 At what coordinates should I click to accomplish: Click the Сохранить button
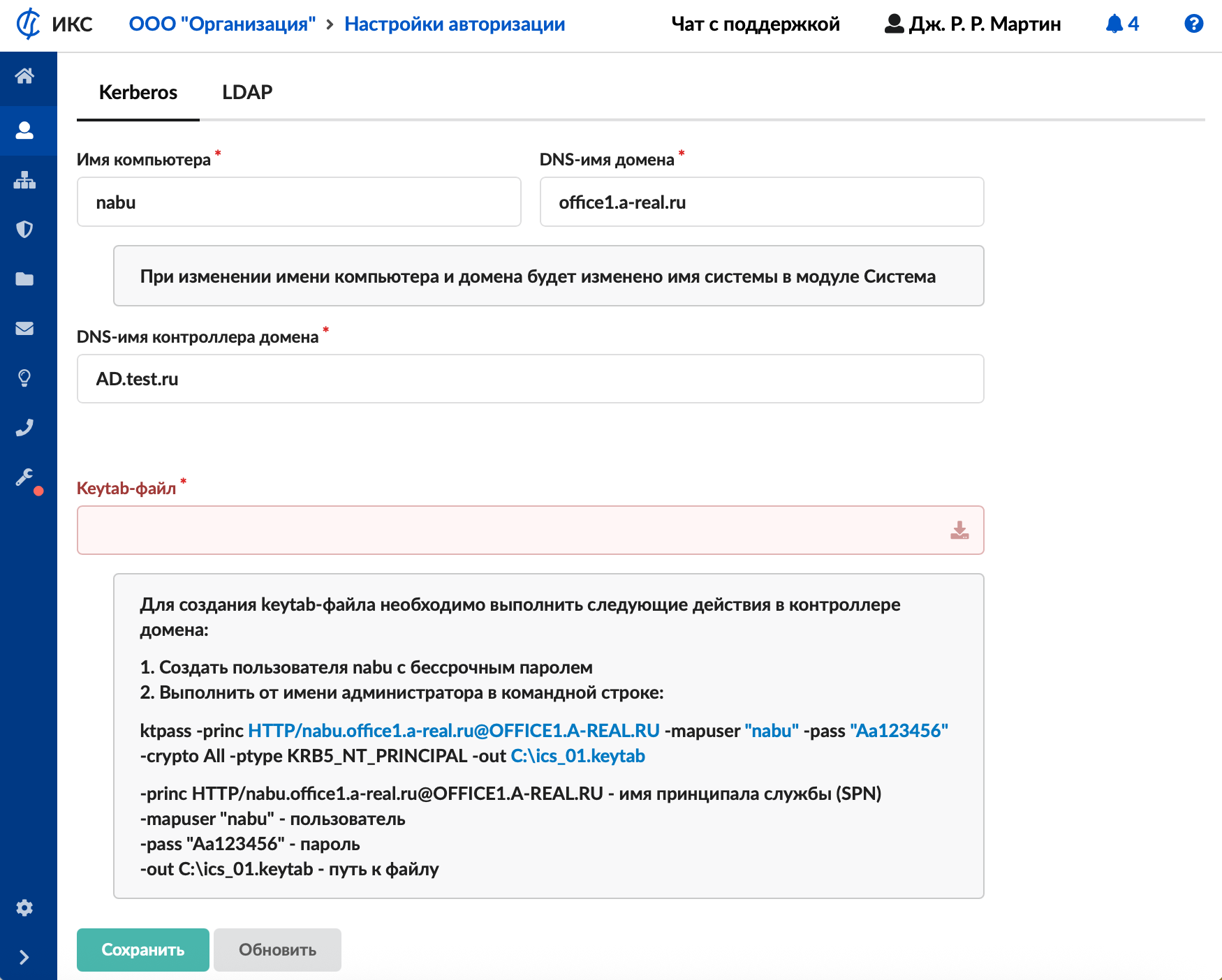[143, 950]
